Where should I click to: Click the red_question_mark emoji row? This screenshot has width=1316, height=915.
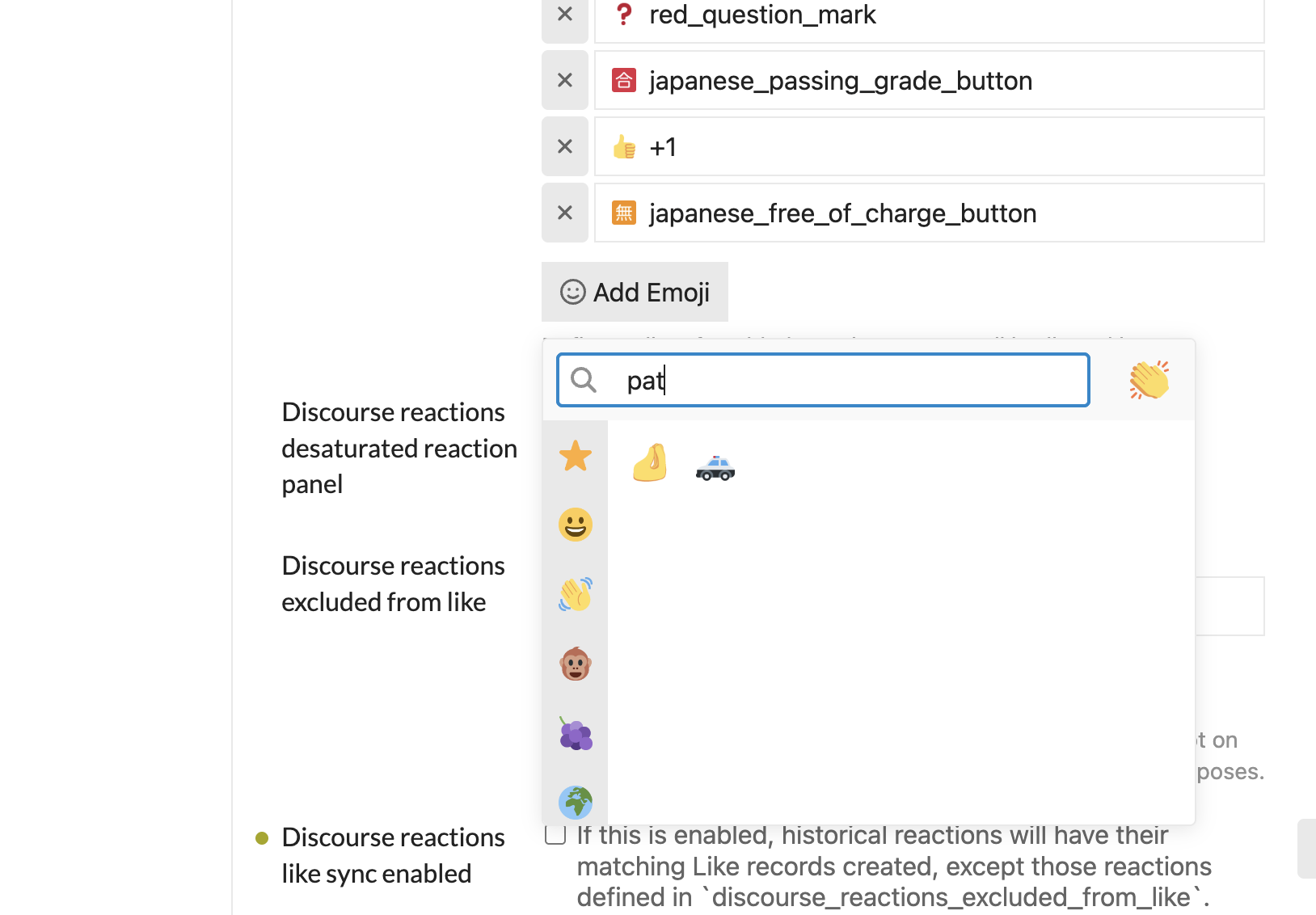click(x=929, y=16)
